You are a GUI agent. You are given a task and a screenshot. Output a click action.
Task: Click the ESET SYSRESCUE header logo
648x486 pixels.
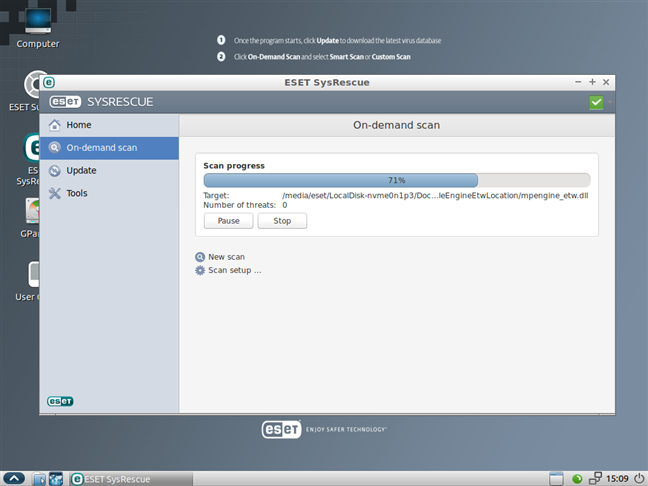[x=101, y=102]
